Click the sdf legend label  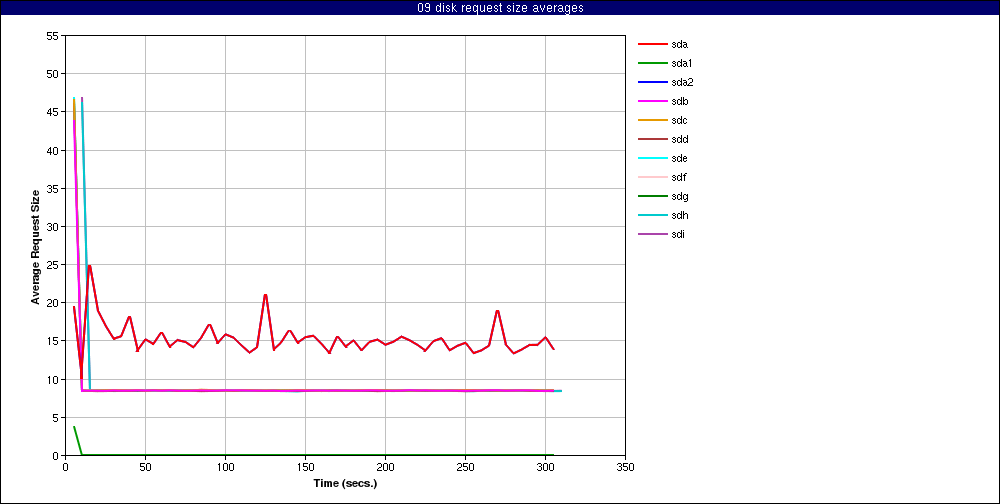pyautogui.click(x=679, y=177)
